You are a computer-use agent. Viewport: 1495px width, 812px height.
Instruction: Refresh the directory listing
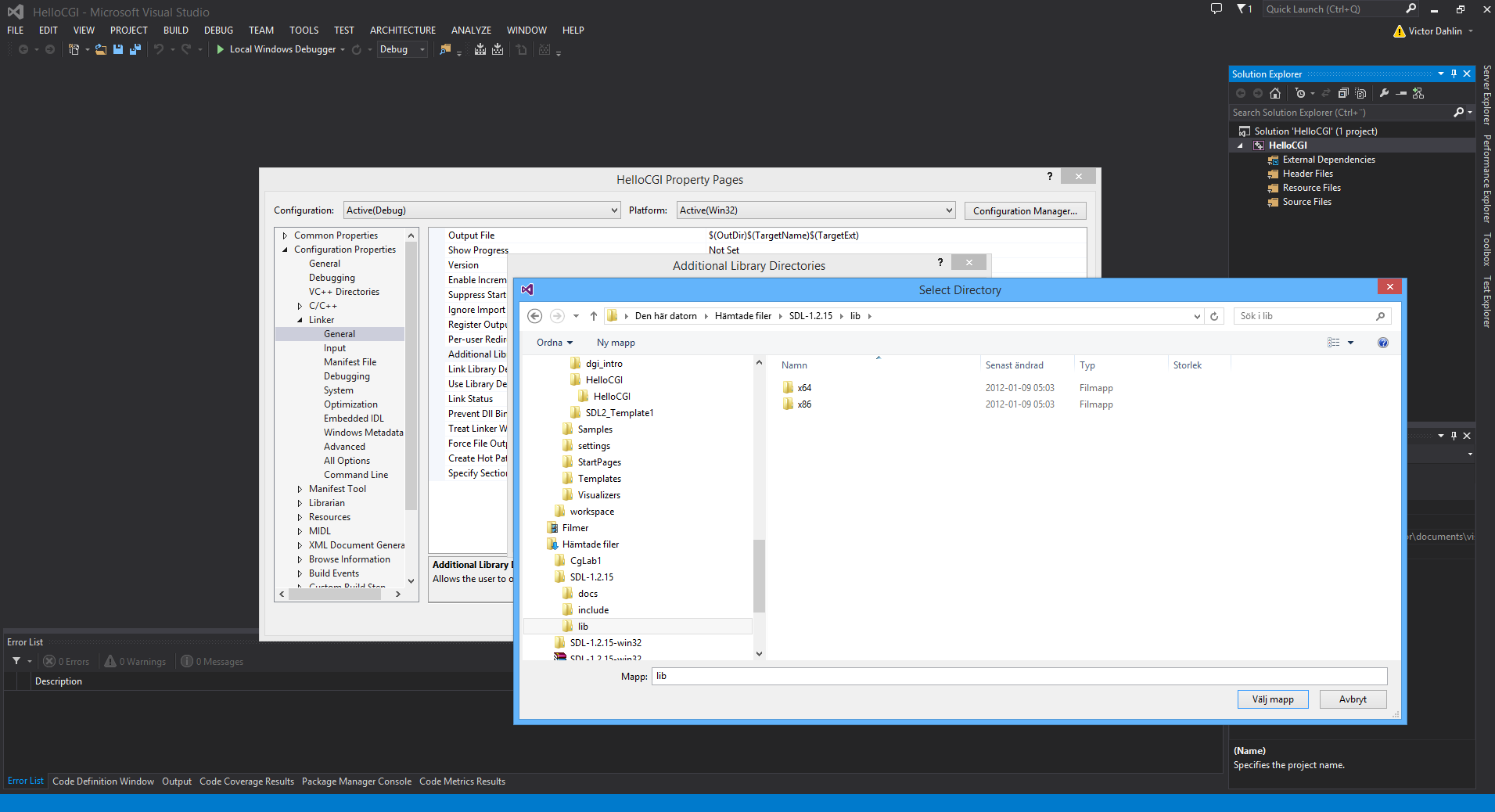[x=1214, y=316]
